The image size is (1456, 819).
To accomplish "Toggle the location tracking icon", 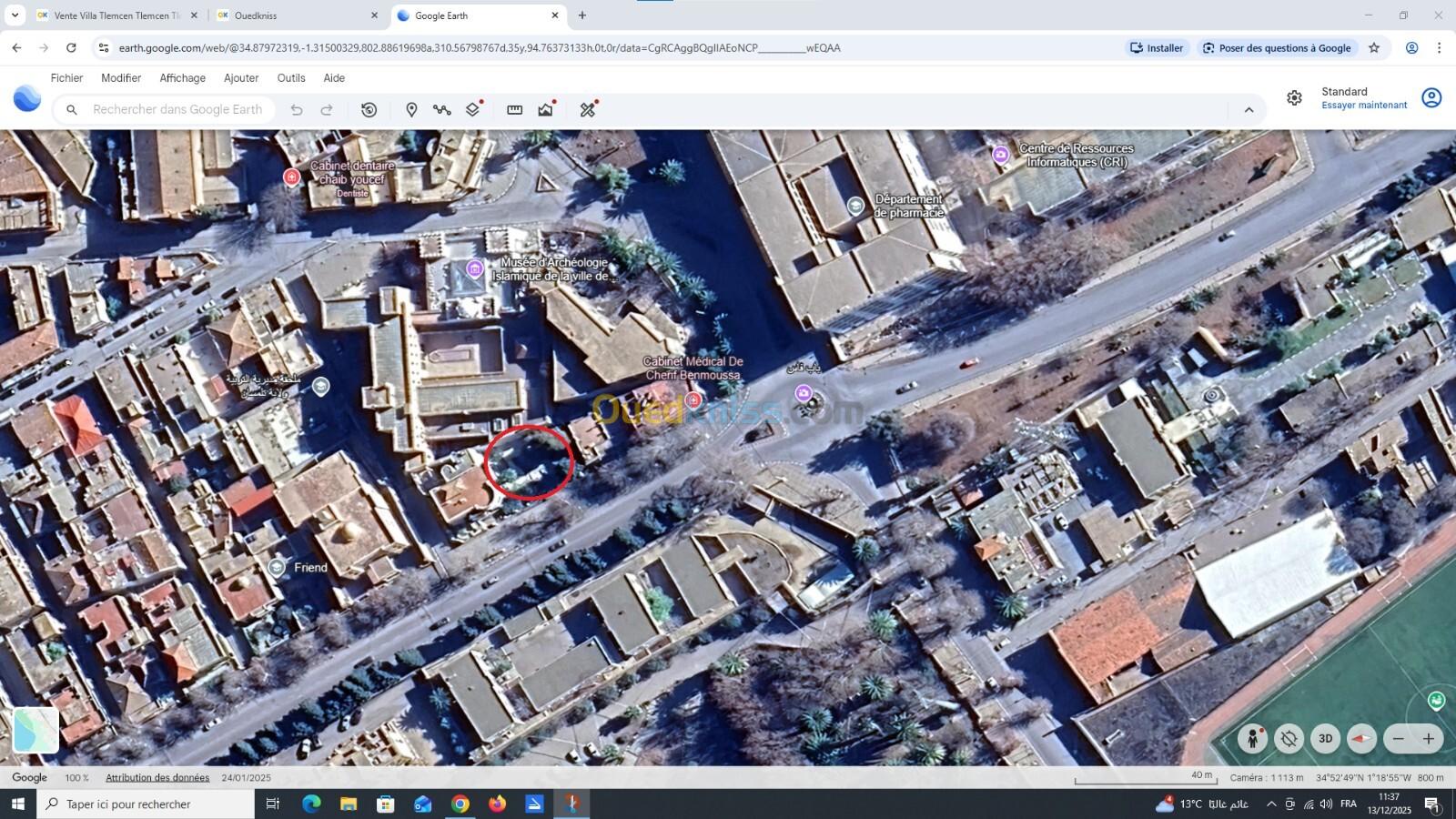I will [1289, 738].
